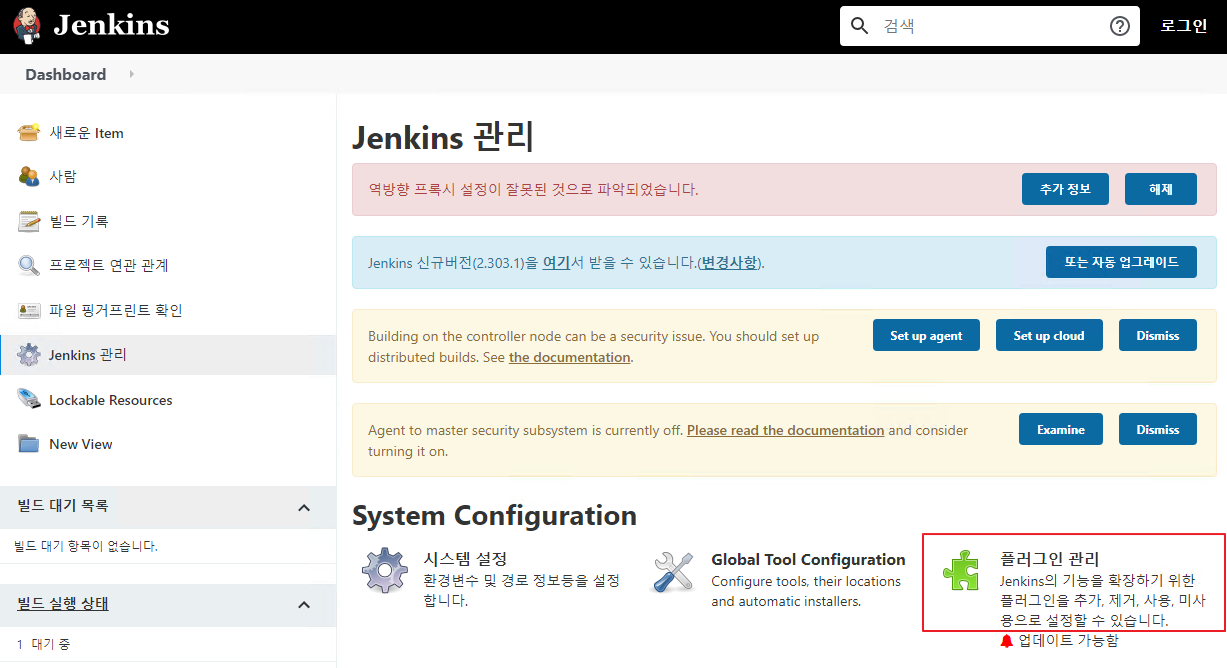Click the Global Tool Configuration tools icon

point(673,571)
